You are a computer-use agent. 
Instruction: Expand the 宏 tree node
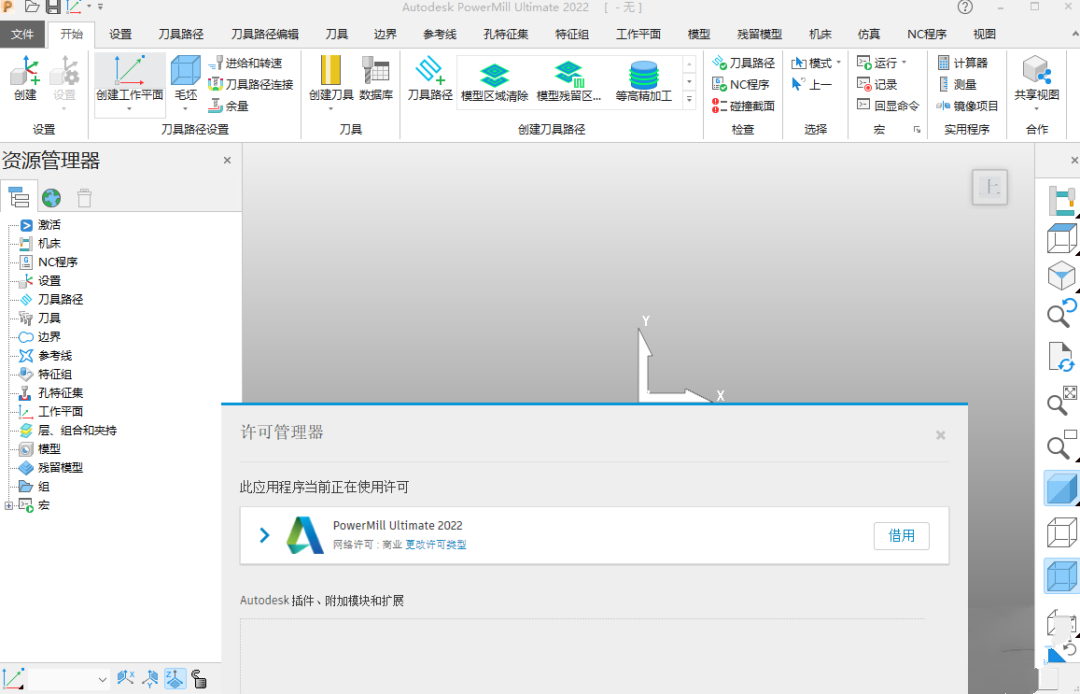pyautogui.click(x=8, y=505)
